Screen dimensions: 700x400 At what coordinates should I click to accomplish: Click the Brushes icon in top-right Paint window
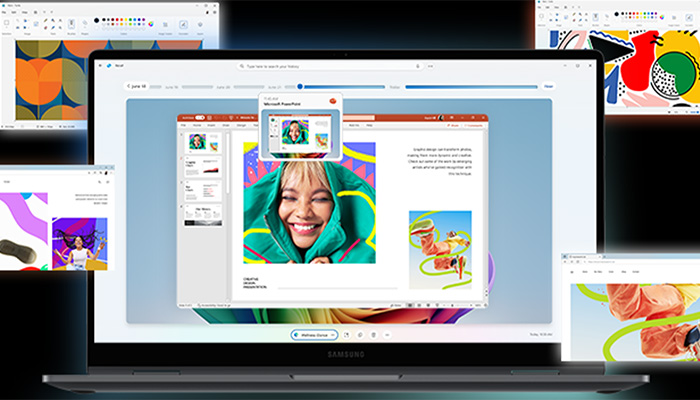click(596, 17)
